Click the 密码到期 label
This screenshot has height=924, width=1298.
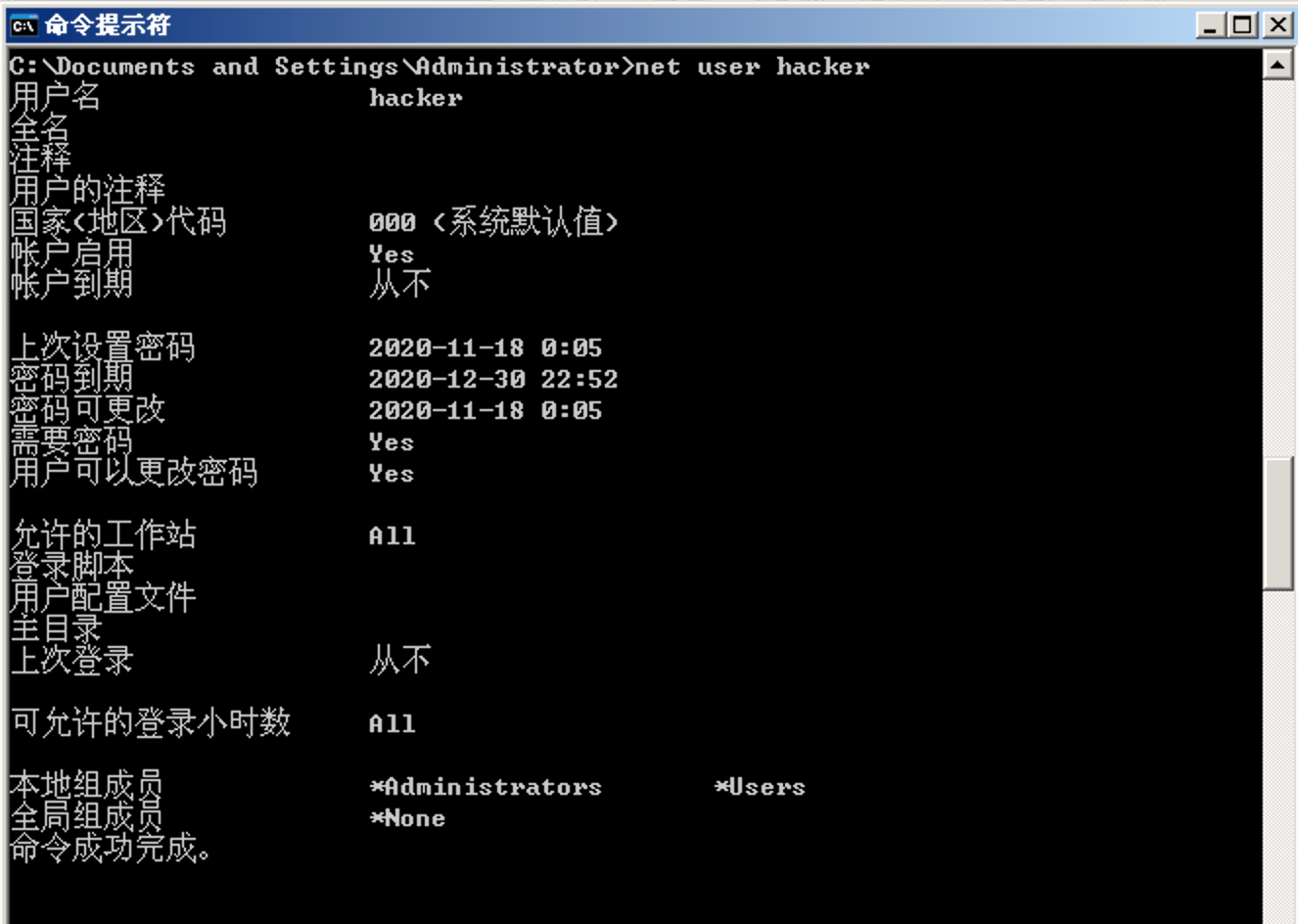pyautogui.click(x=71, y=379)
